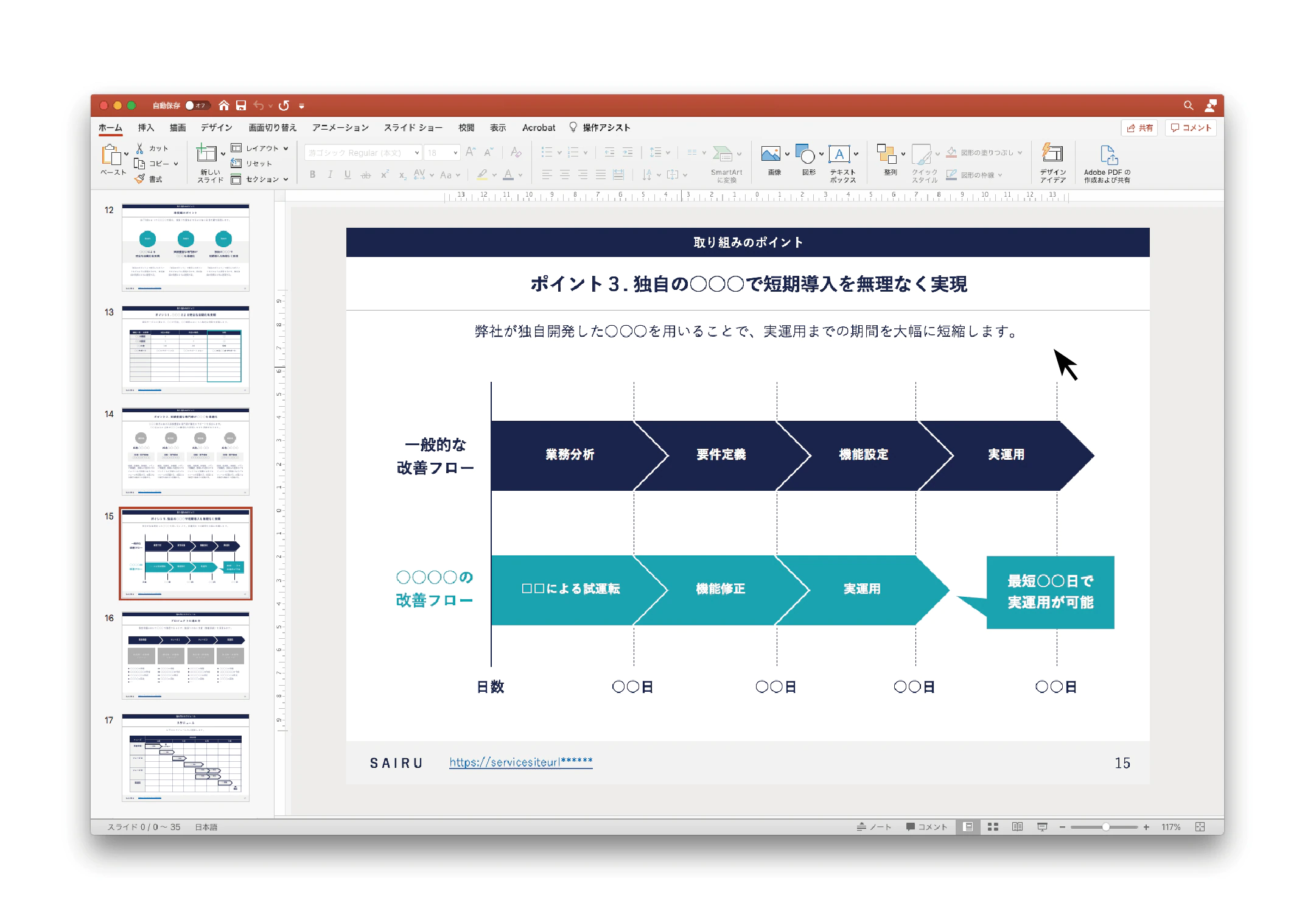Open the 整列 (Arrange) dropdown
The height and width of the screenshot is (911, 1316).
889,160
